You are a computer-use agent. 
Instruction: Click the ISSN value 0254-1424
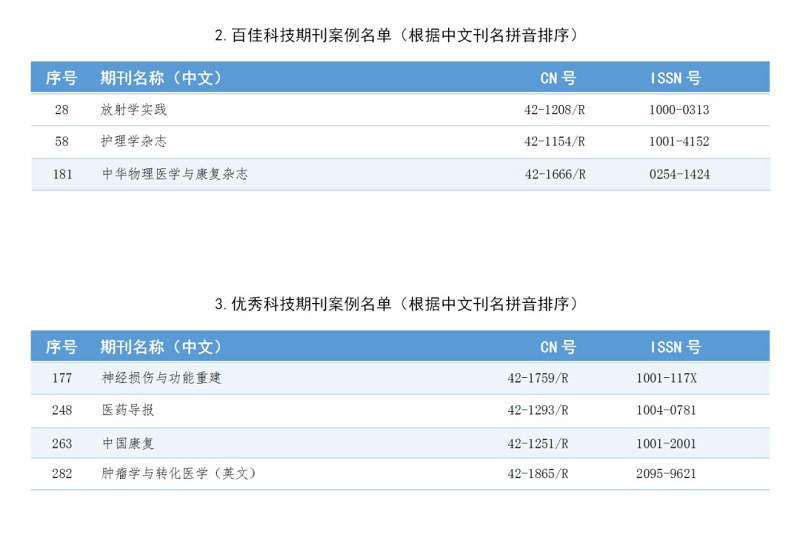coord(678,174)
